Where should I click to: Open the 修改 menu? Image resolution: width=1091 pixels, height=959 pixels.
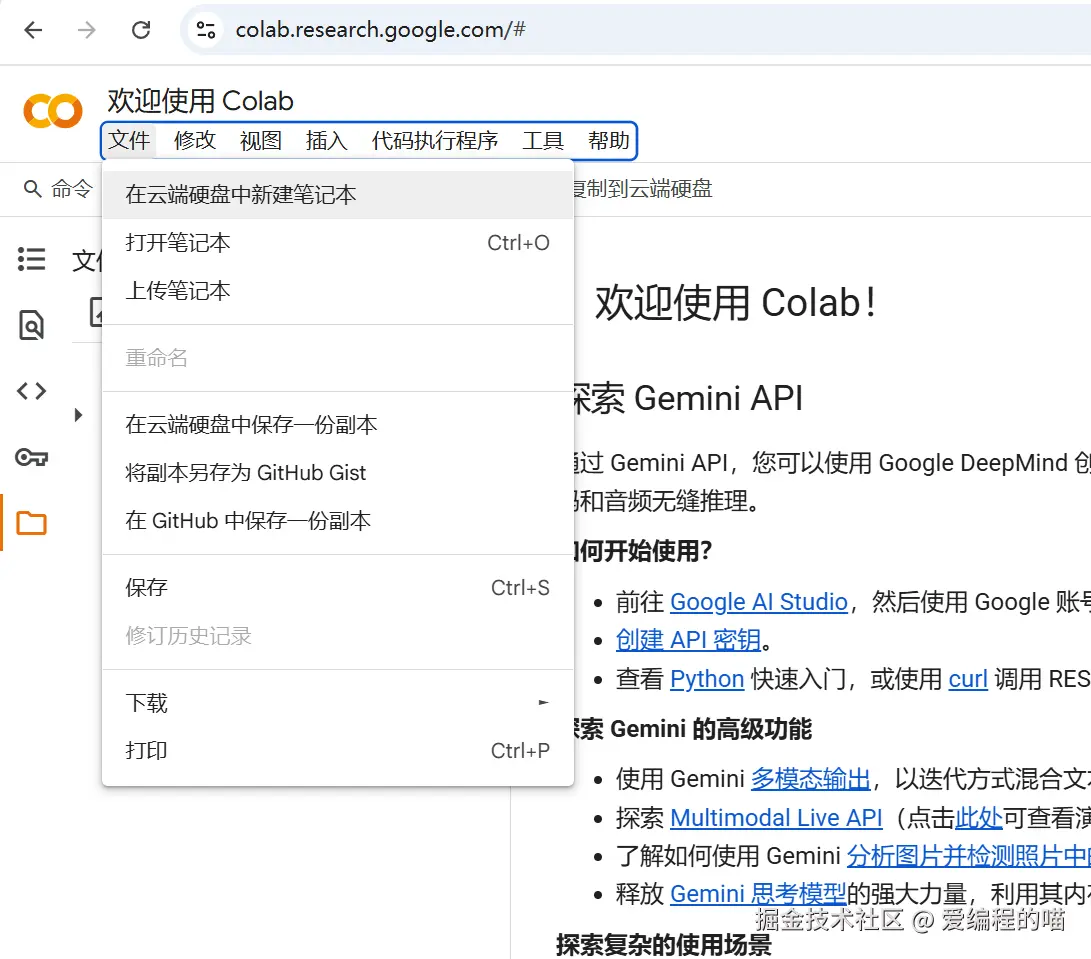point(195,141)
